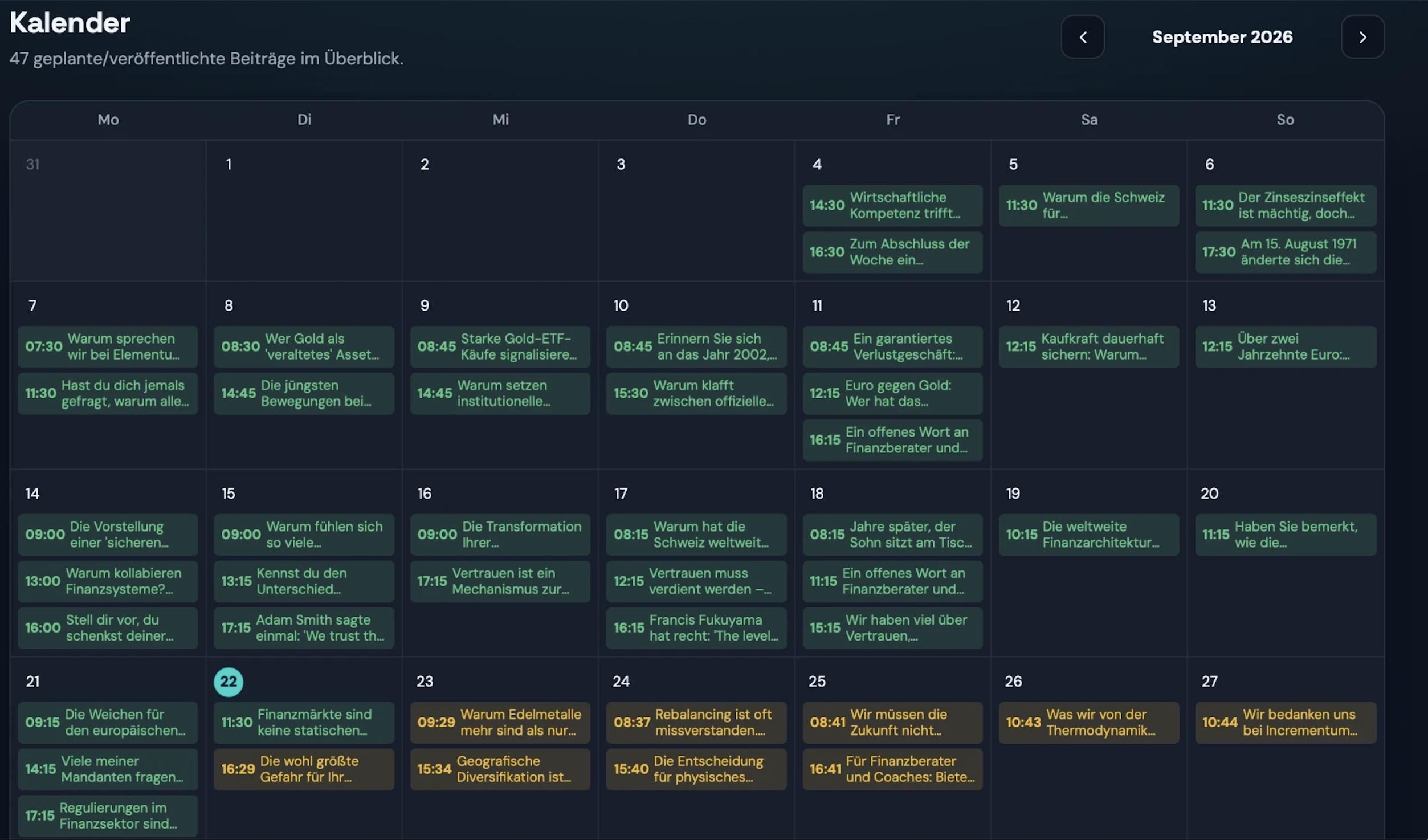
Task: Open the 08:30 'Wer Gold als veraltetes Asset' post
Action: tap(304, 346)
